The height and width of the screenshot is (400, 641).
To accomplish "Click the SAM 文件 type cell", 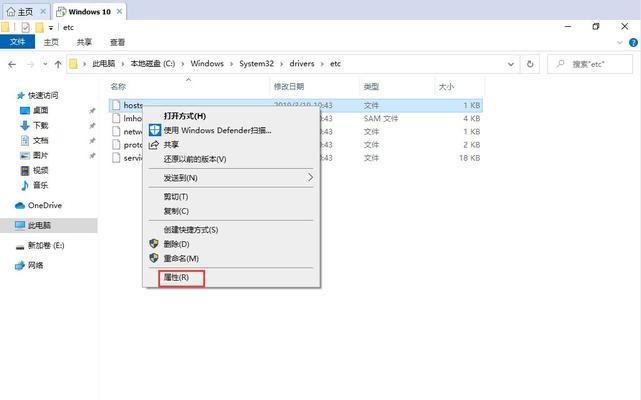I will point(381,118).
